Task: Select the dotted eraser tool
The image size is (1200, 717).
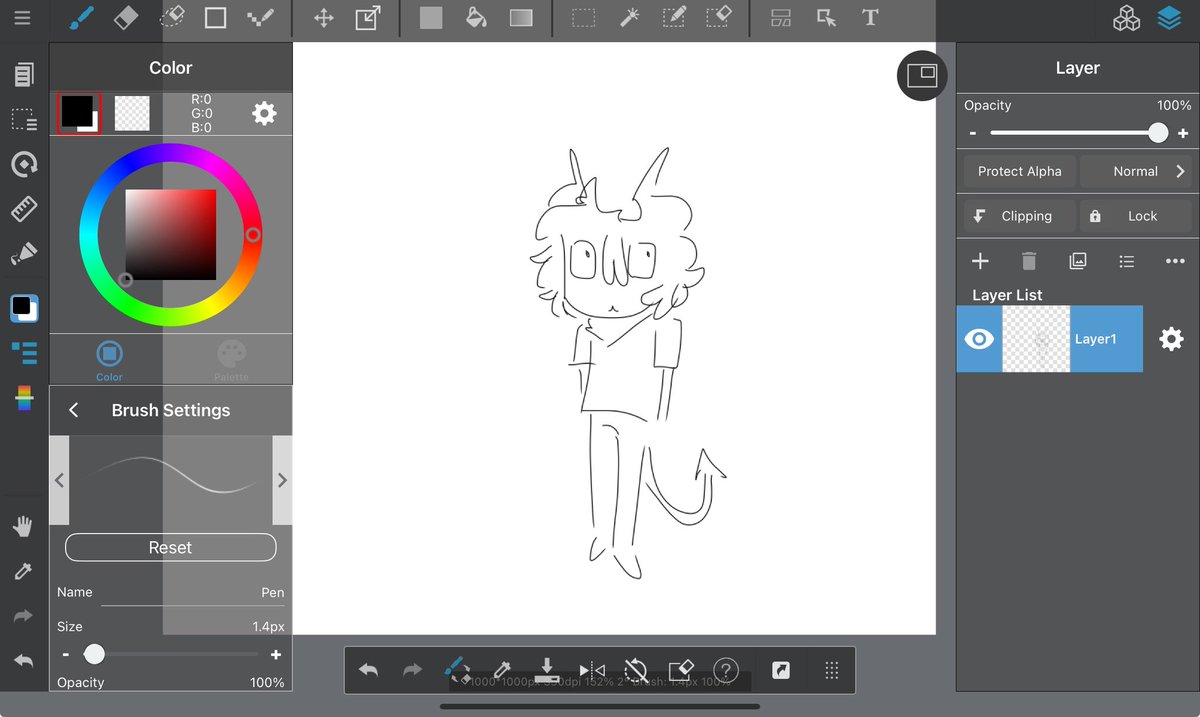Action: pos(171,17)
